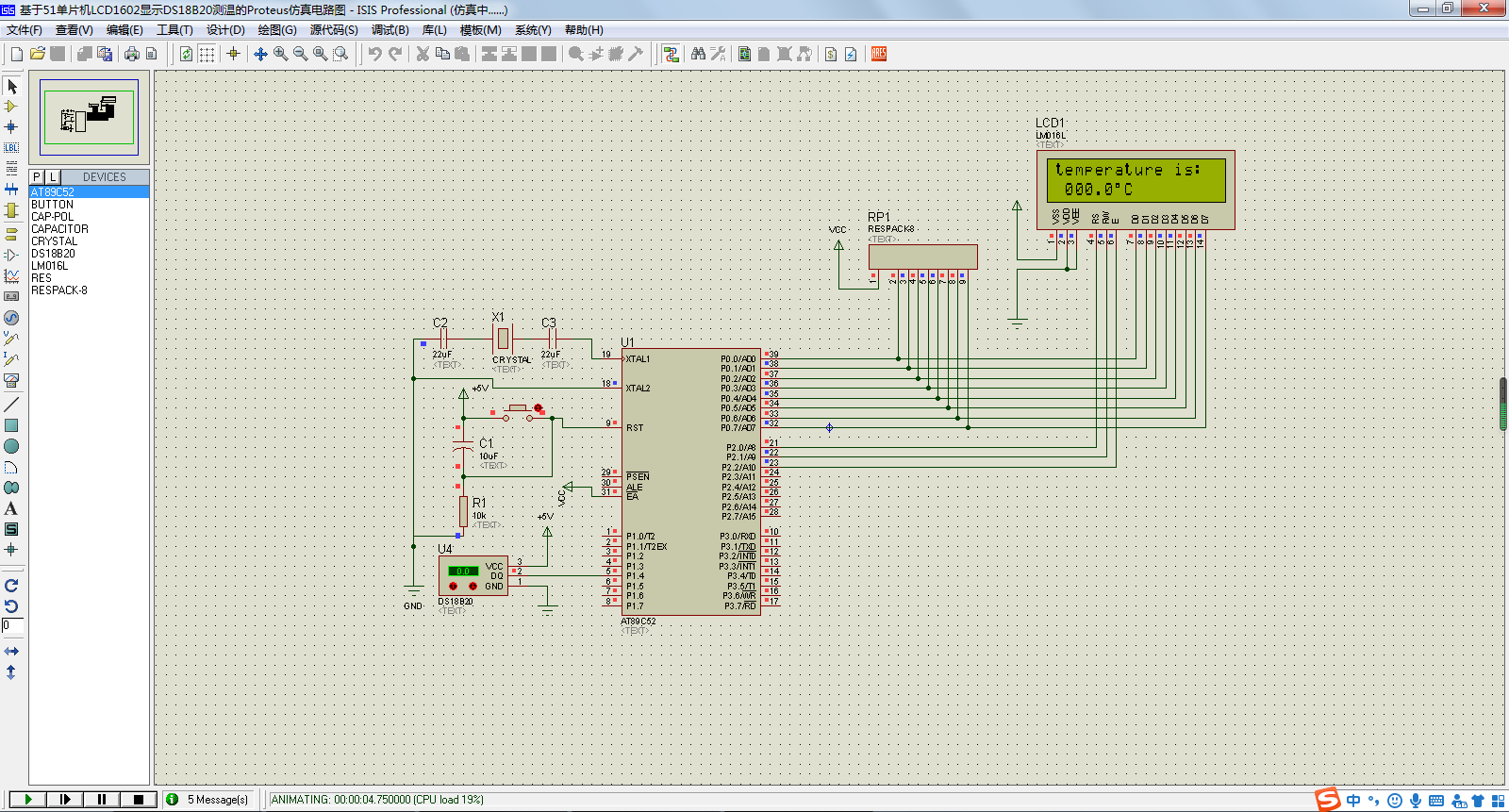Choose the Wire Label (LBL) tool
The image size is (1509, 812).
(11, 148)
